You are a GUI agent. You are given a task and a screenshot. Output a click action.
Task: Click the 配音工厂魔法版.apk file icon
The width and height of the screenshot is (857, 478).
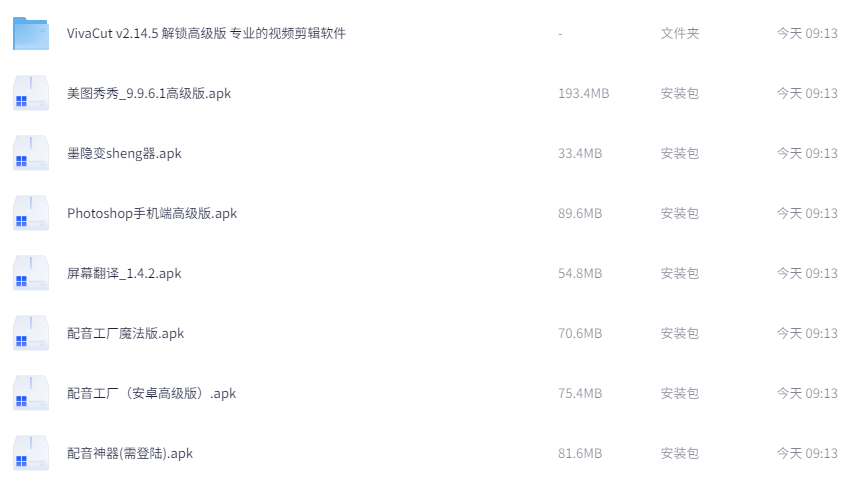(31, 334)
